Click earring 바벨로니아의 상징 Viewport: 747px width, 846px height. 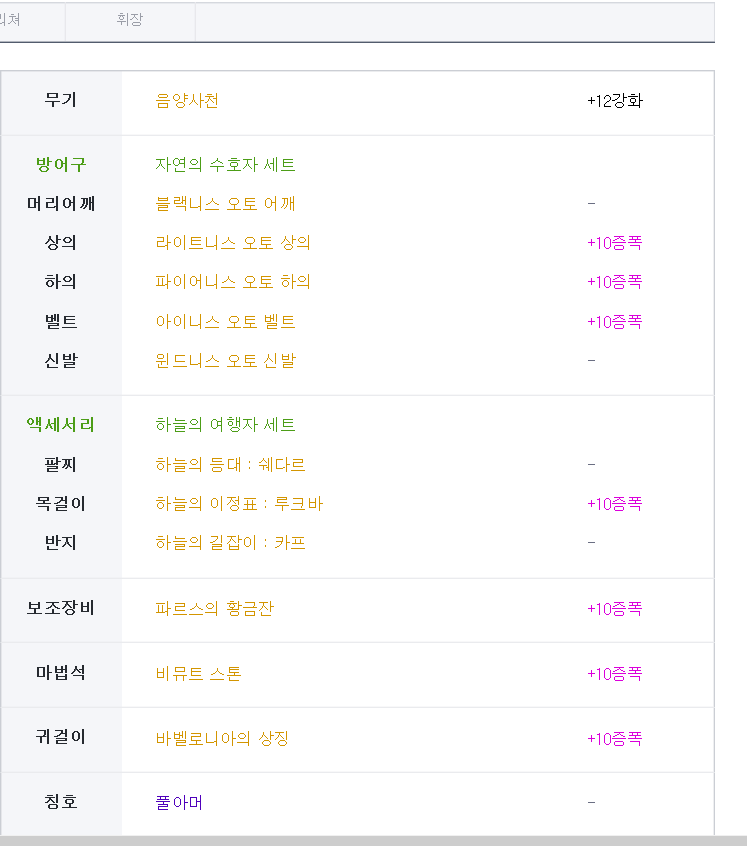(222, 738)
